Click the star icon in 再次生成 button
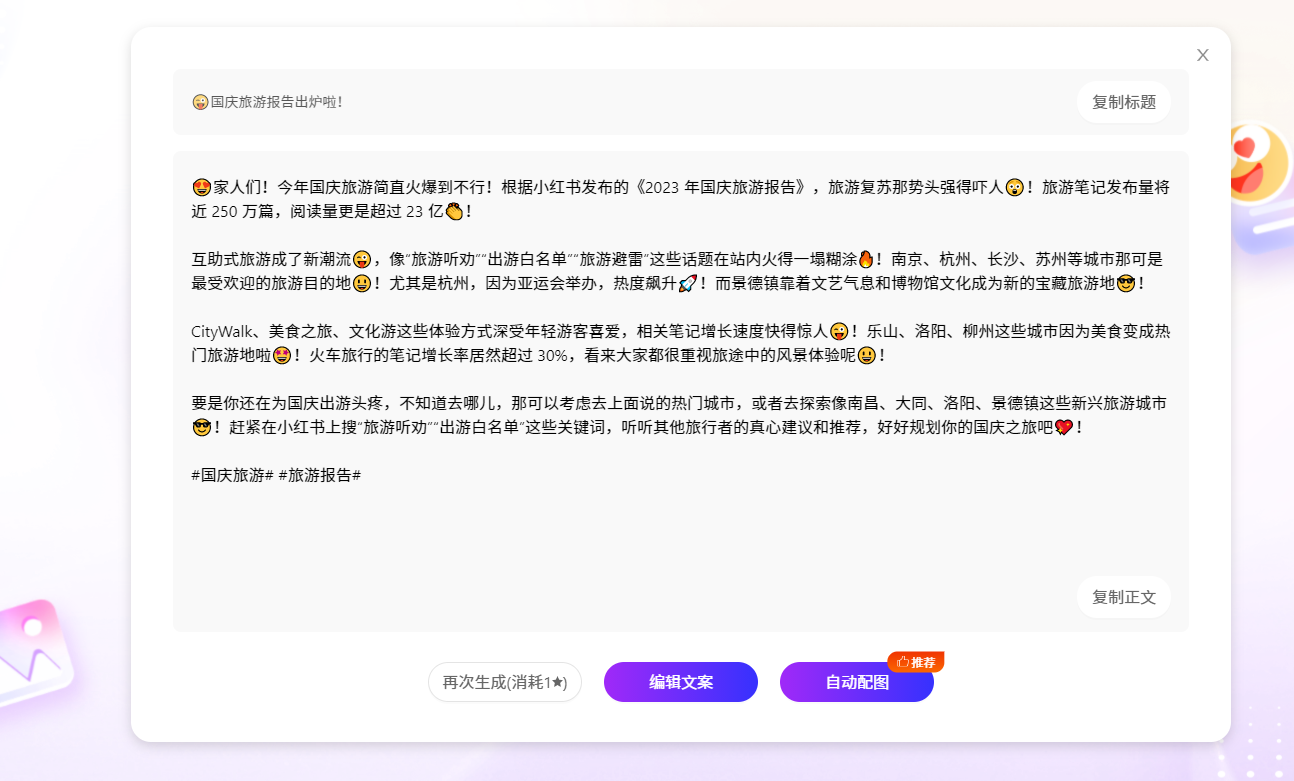The image size is (1294, 781). tap(561, 683)
